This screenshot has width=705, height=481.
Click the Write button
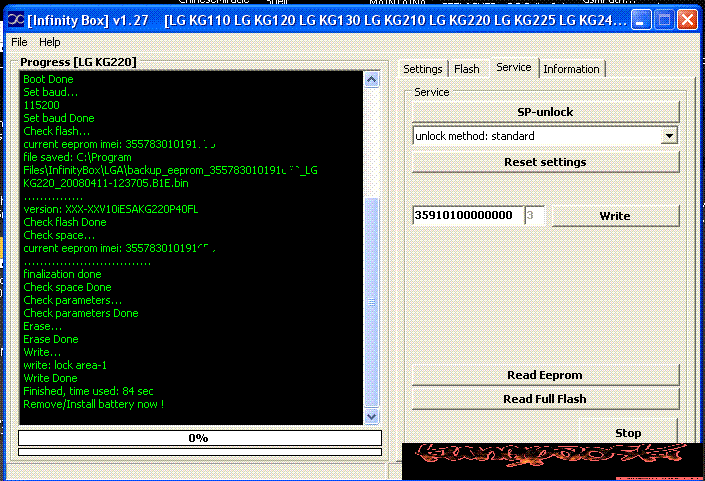pos(615,216)
